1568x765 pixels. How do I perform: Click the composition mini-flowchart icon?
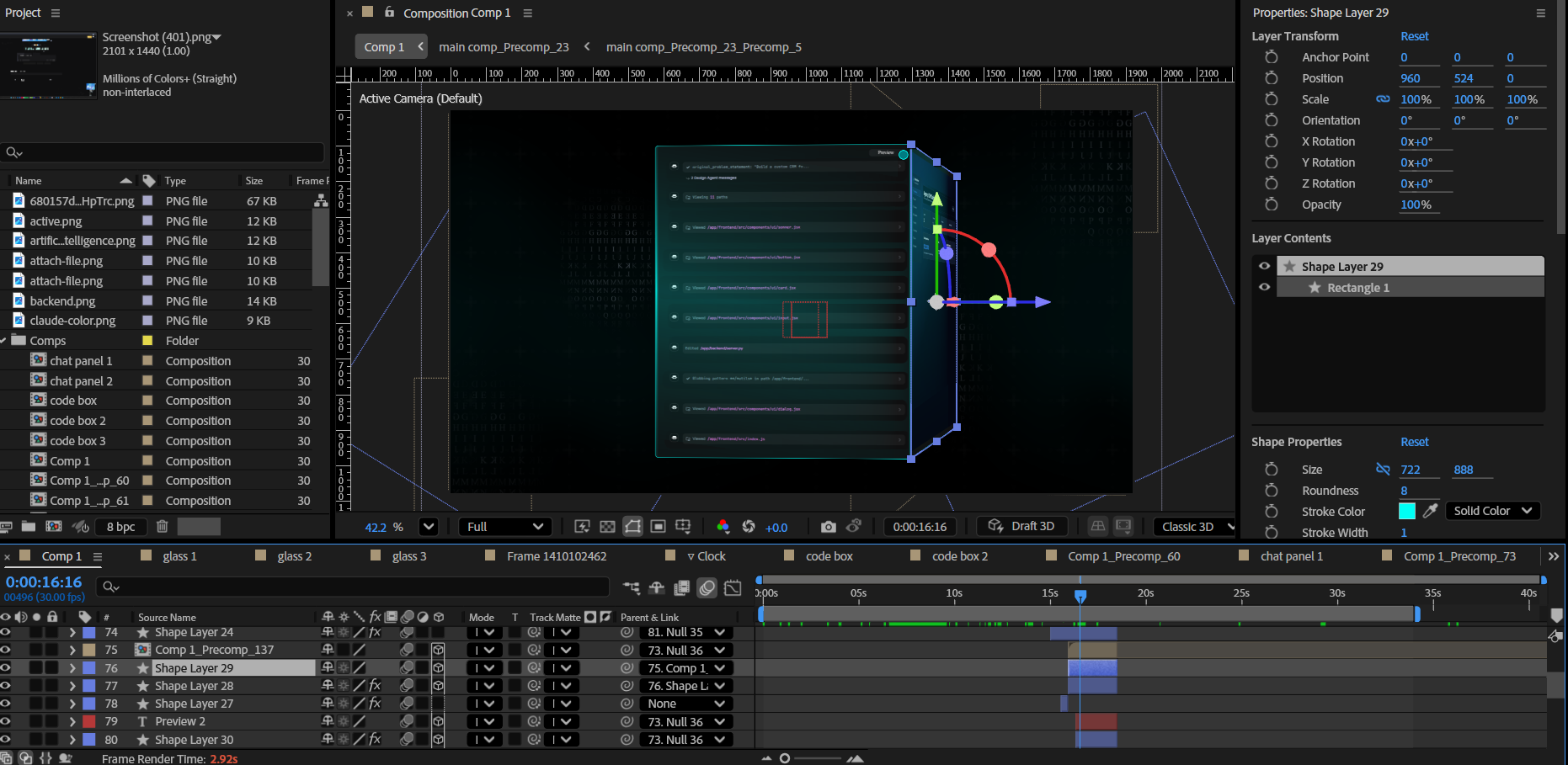[x=632, y=587]
